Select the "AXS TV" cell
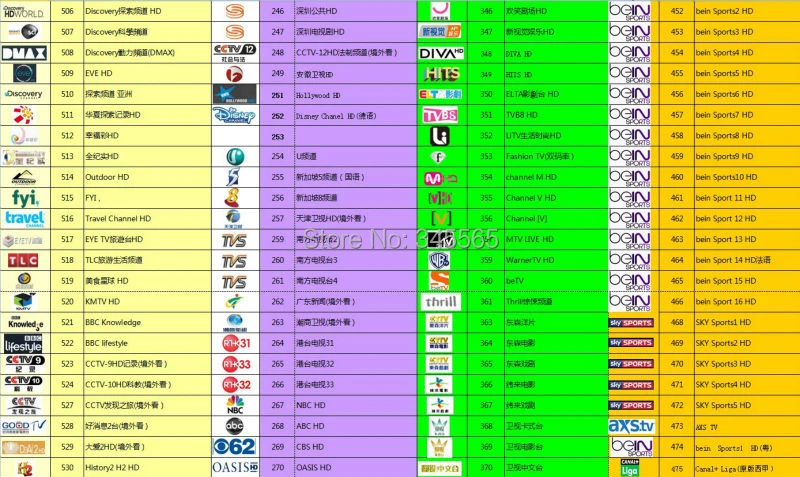The image size is (800, 477). tap(747, 426)
